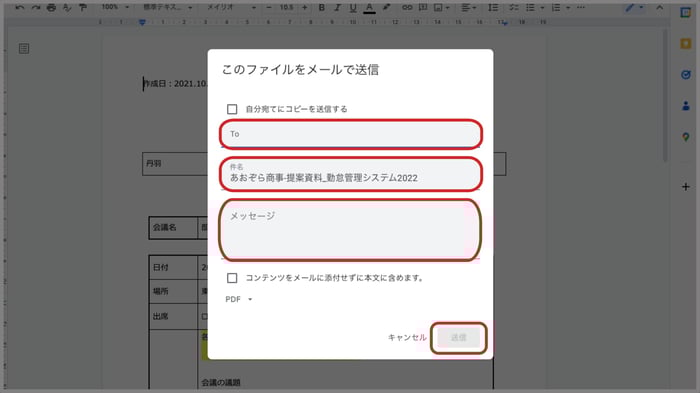Click the more options ellipsis in toolbar
The width and height of the screenshot is (700, 393).
[x=581, y=8]
